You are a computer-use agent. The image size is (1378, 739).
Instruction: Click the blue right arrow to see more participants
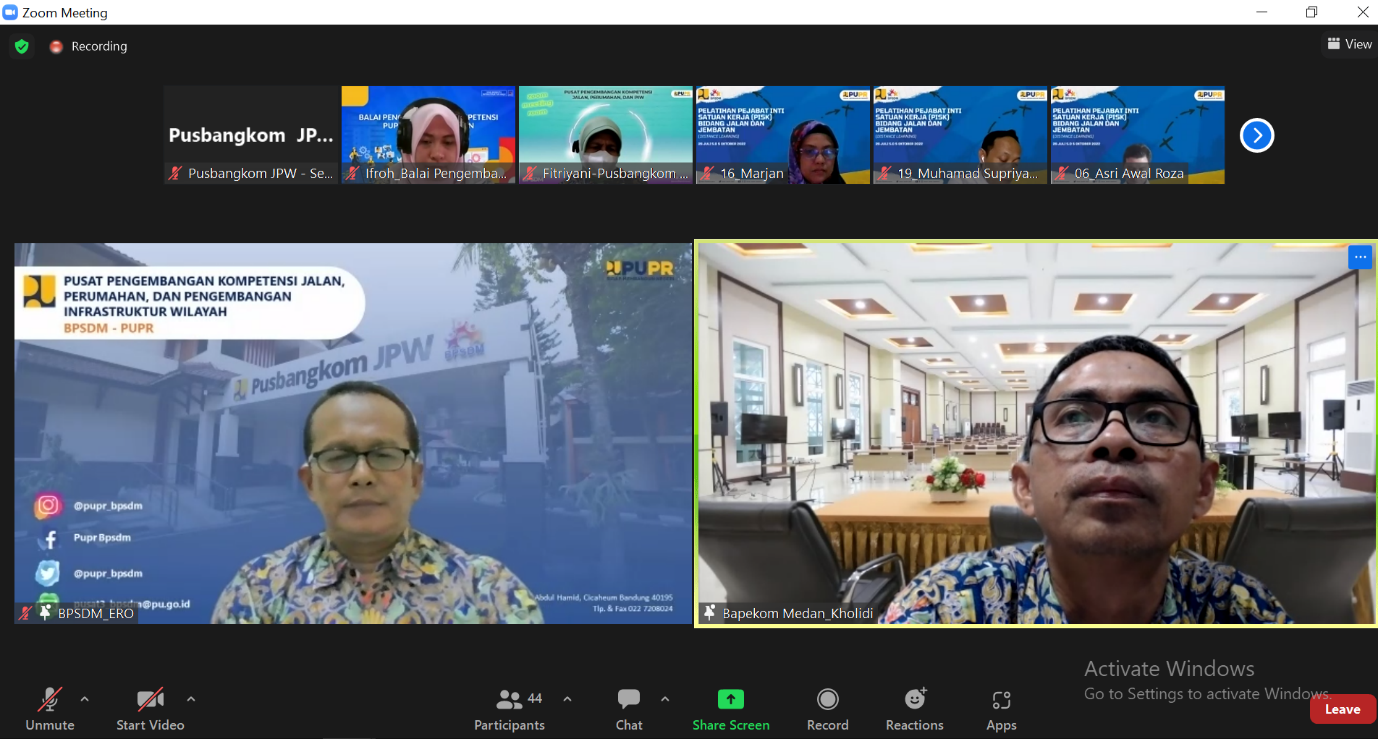(x=1256, y=135)
